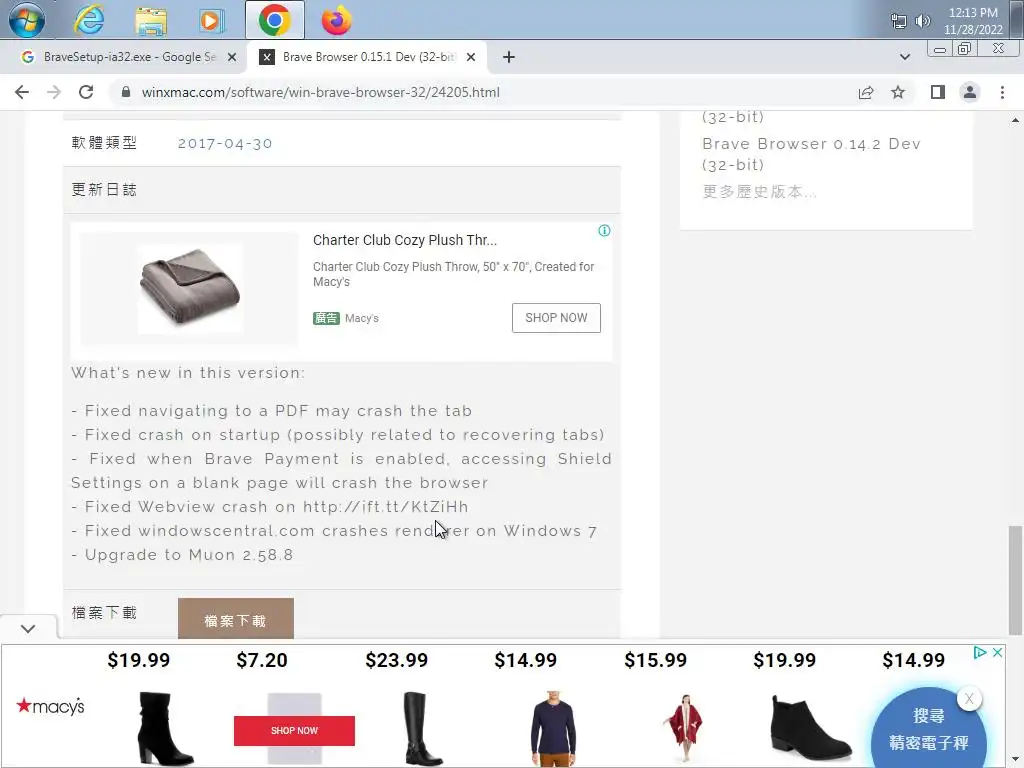
Task: Select the "Fixed Webview crash" changelog line
Action: click(x=270, y=507)
